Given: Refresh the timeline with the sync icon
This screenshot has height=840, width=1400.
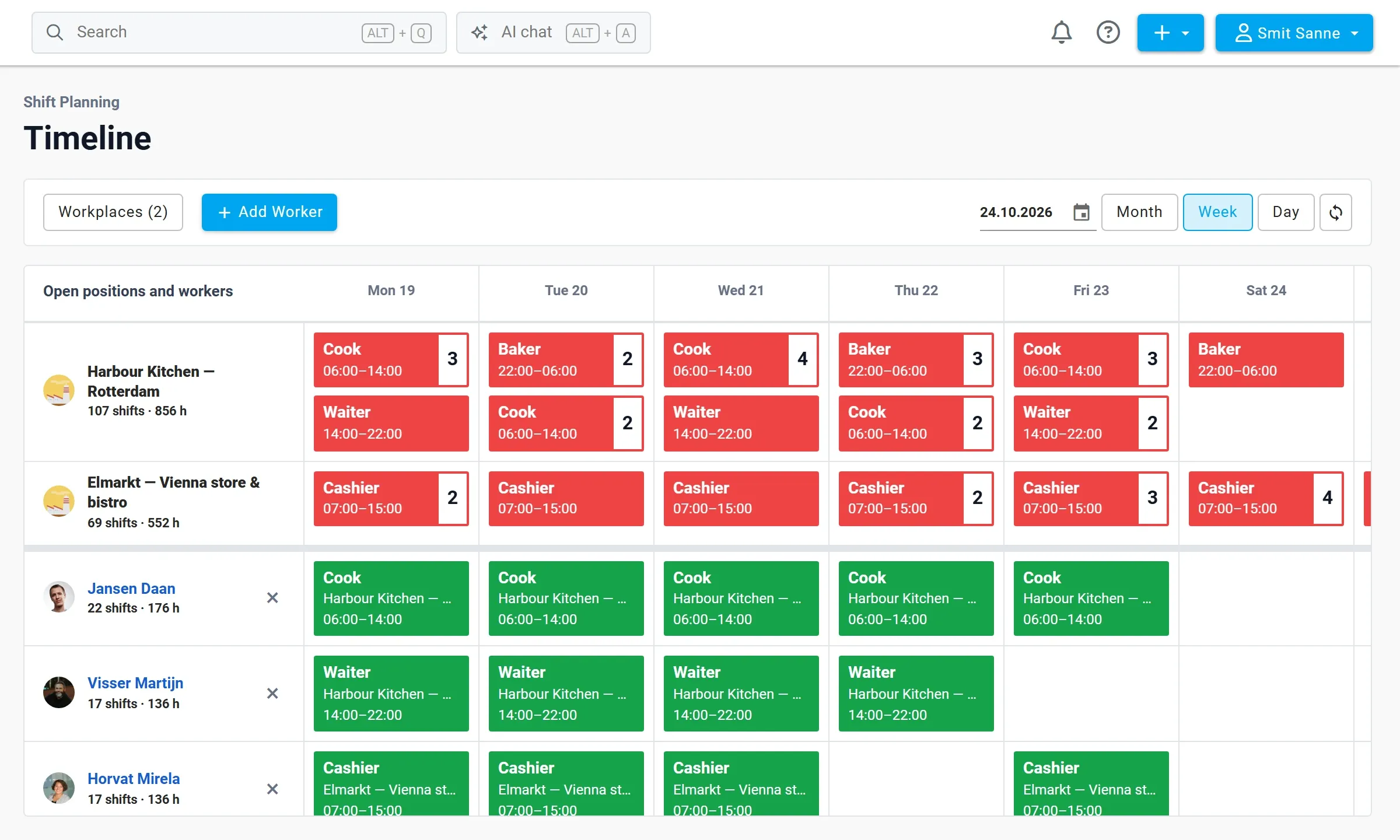Looking at the screenshot, I should coord(1336,212).
